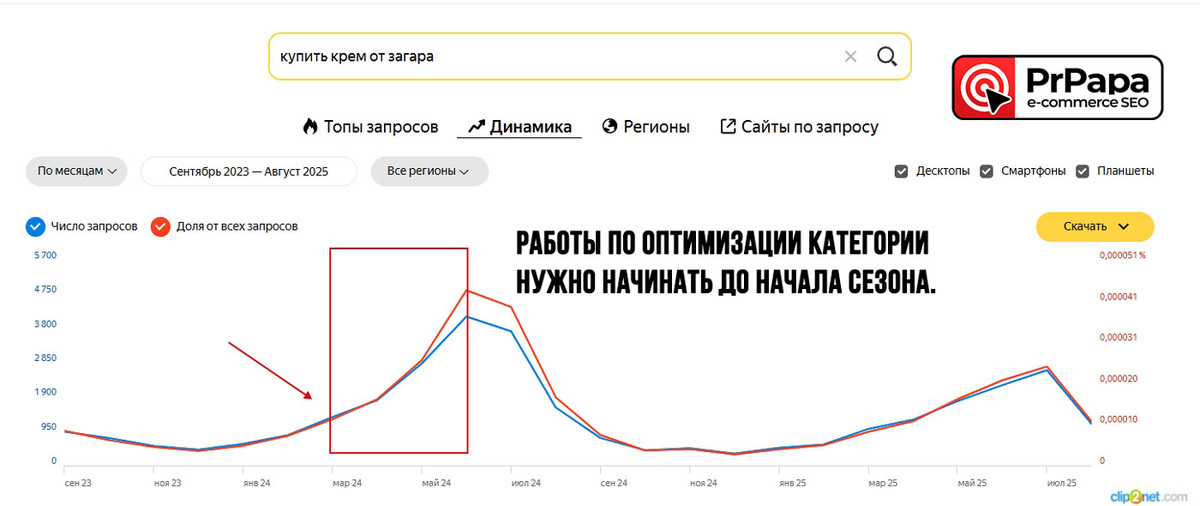
Task: Toggle the Планшеты checkbox
Action: (x=1082, y=171)
